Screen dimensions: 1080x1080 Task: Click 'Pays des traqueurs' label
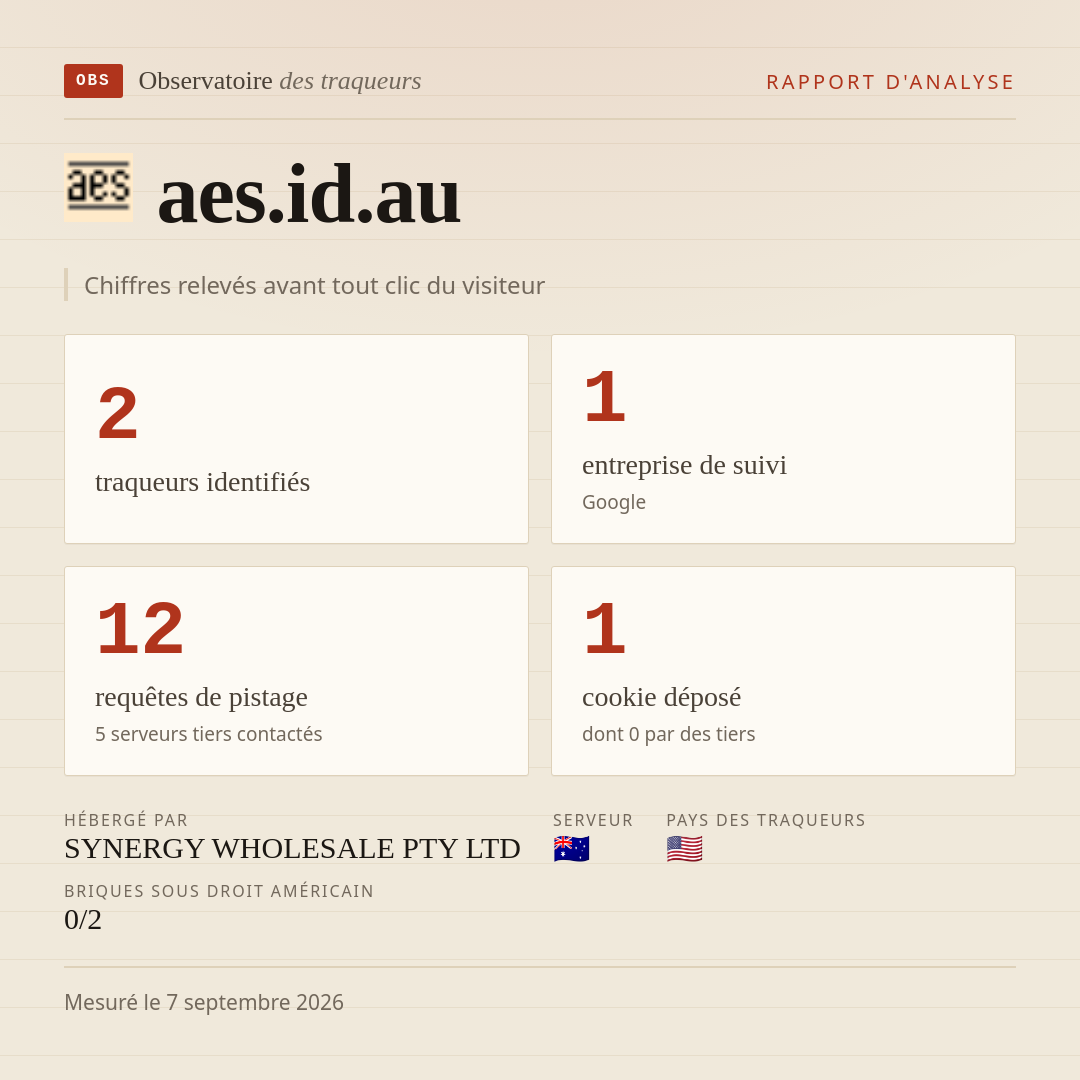click(766, 820)
